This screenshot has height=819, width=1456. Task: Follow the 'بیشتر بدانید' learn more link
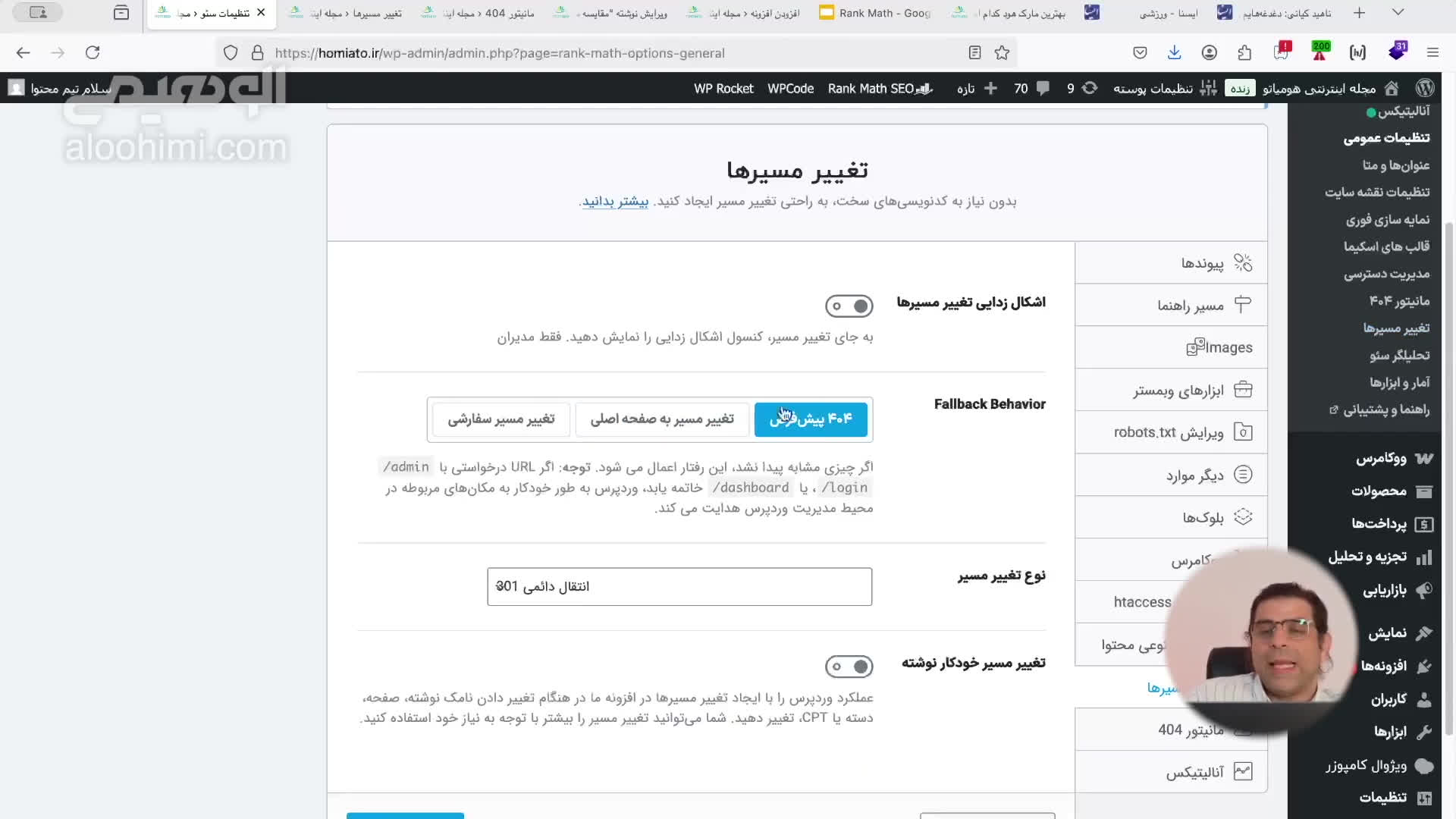pos(615,202)
